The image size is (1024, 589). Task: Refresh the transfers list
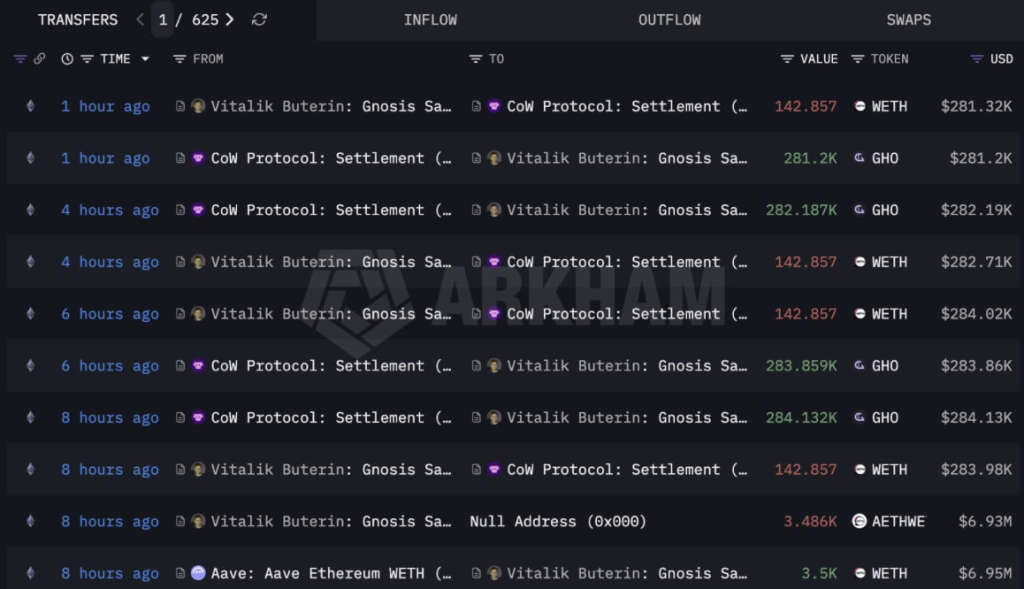(259, 19)
